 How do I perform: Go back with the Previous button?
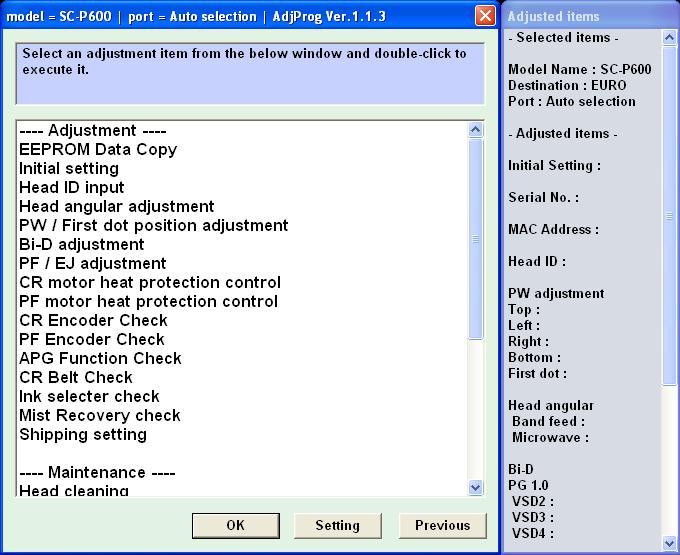(x=442, y=525)
